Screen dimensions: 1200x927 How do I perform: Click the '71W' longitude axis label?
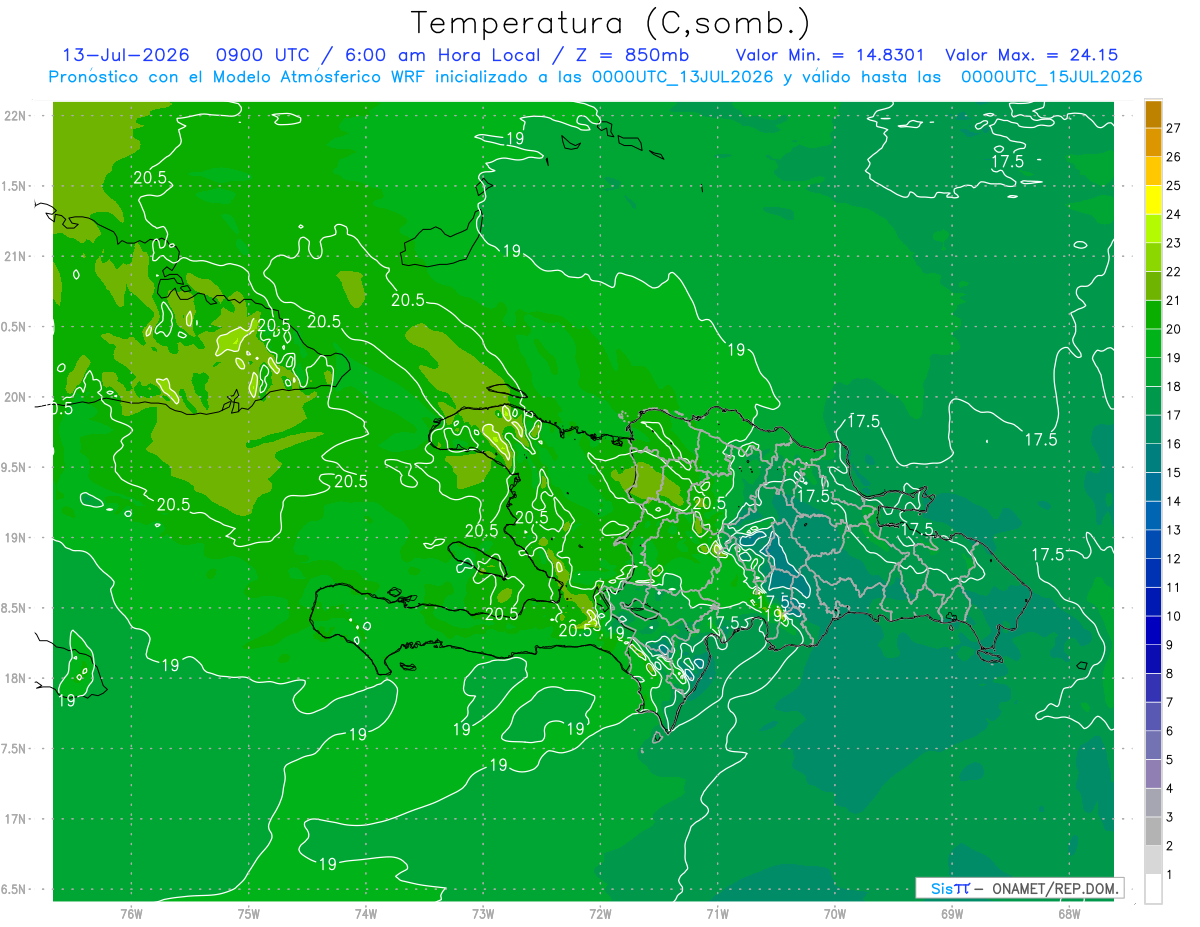[x=717, y=913]
